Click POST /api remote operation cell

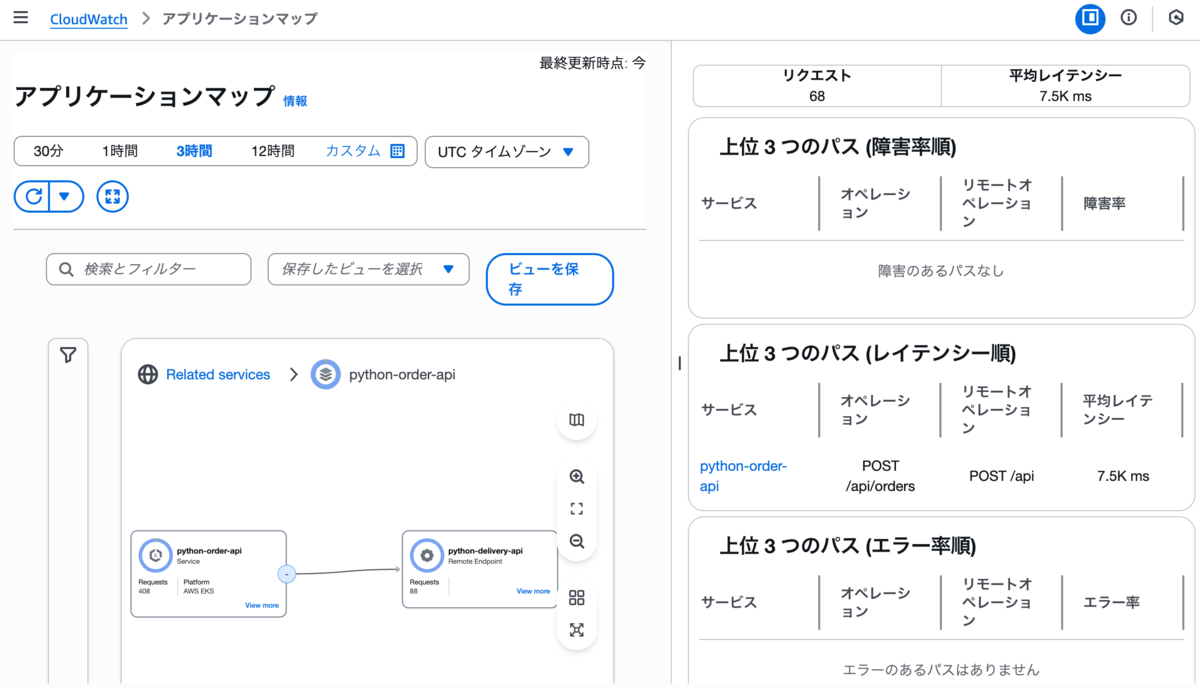[x=1001, y=476]
